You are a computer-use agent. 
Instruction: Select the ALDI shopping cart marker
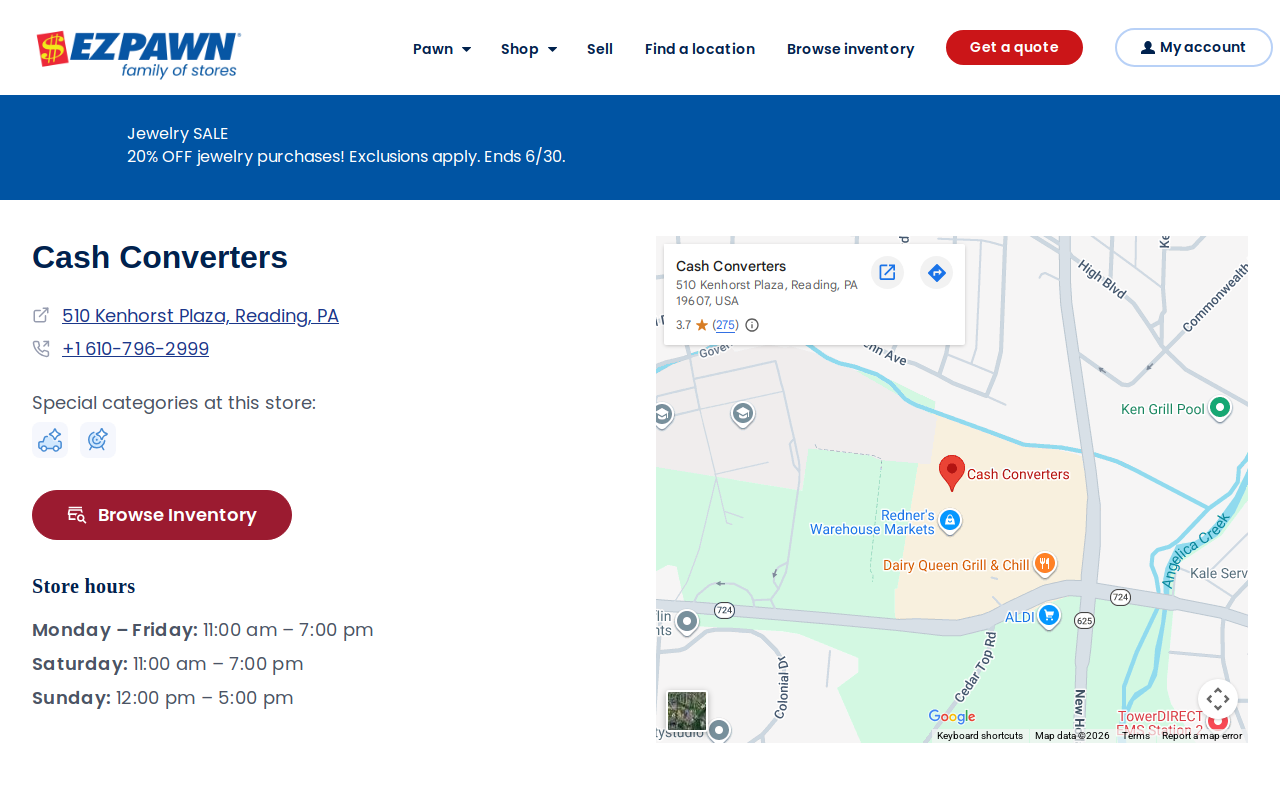(1049, 616)
